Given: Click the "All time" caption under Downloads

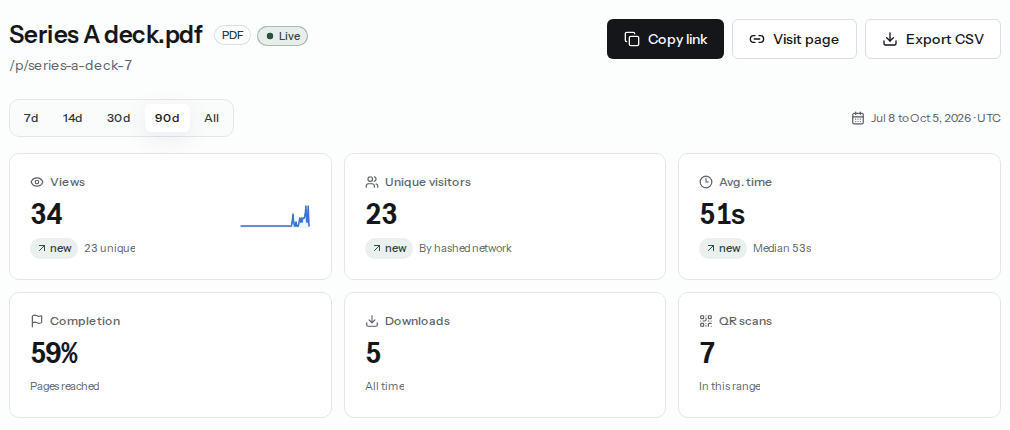Looking at the screenshot, I should tap(385, 386).
